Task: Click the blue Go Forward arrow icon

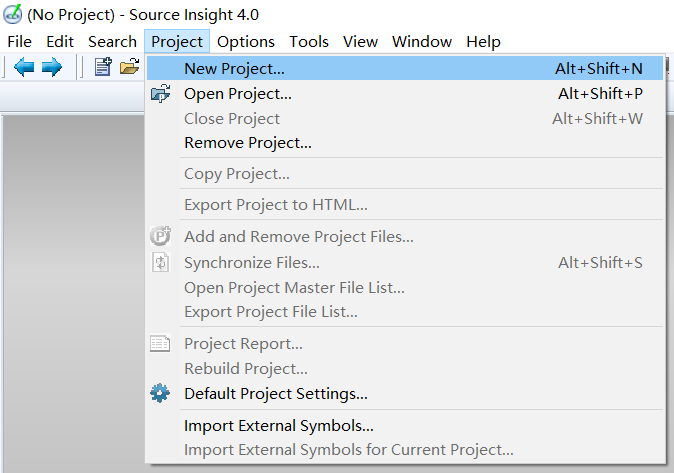Action: pyautogui.click(x=52, y=68)
